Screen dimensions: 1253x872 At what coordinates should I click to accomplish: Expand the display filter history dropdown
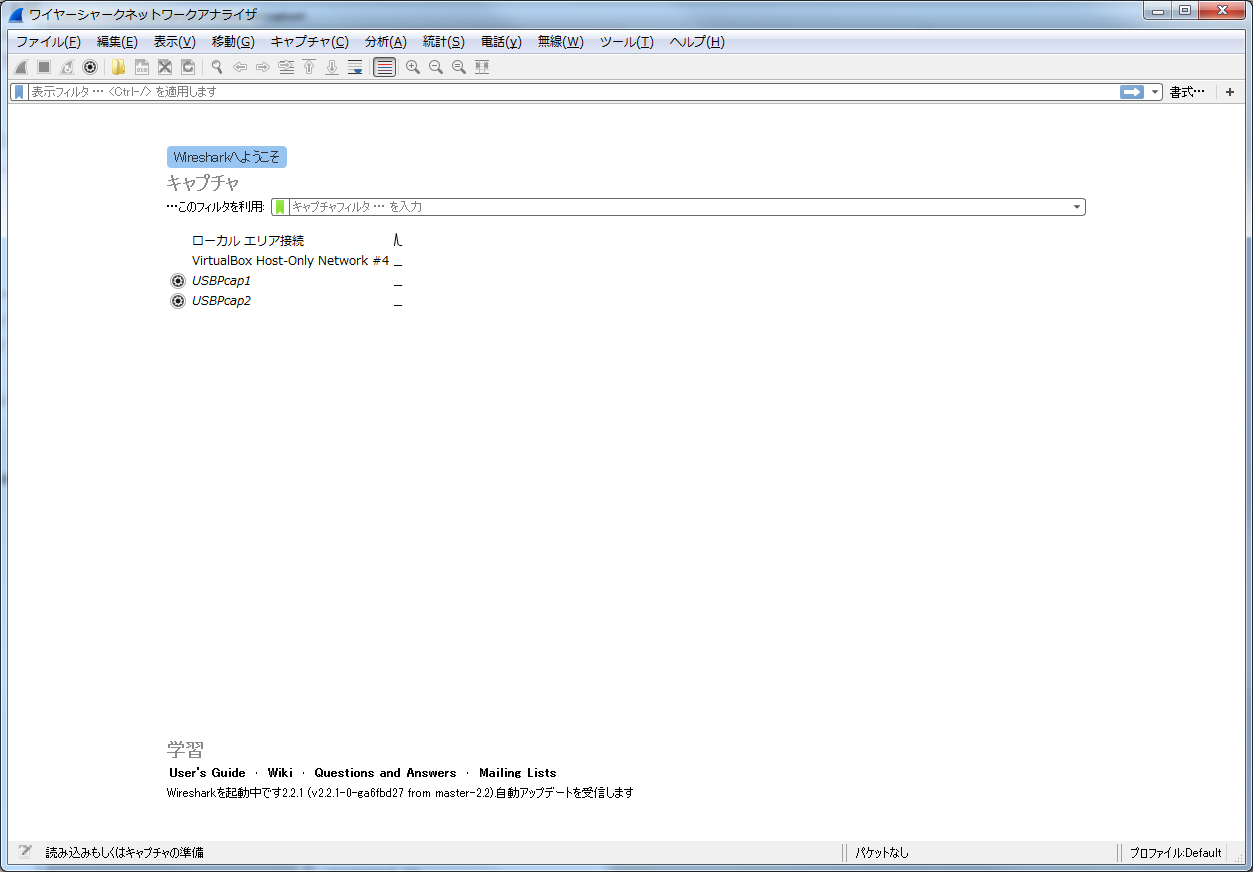pos(1155,92)
